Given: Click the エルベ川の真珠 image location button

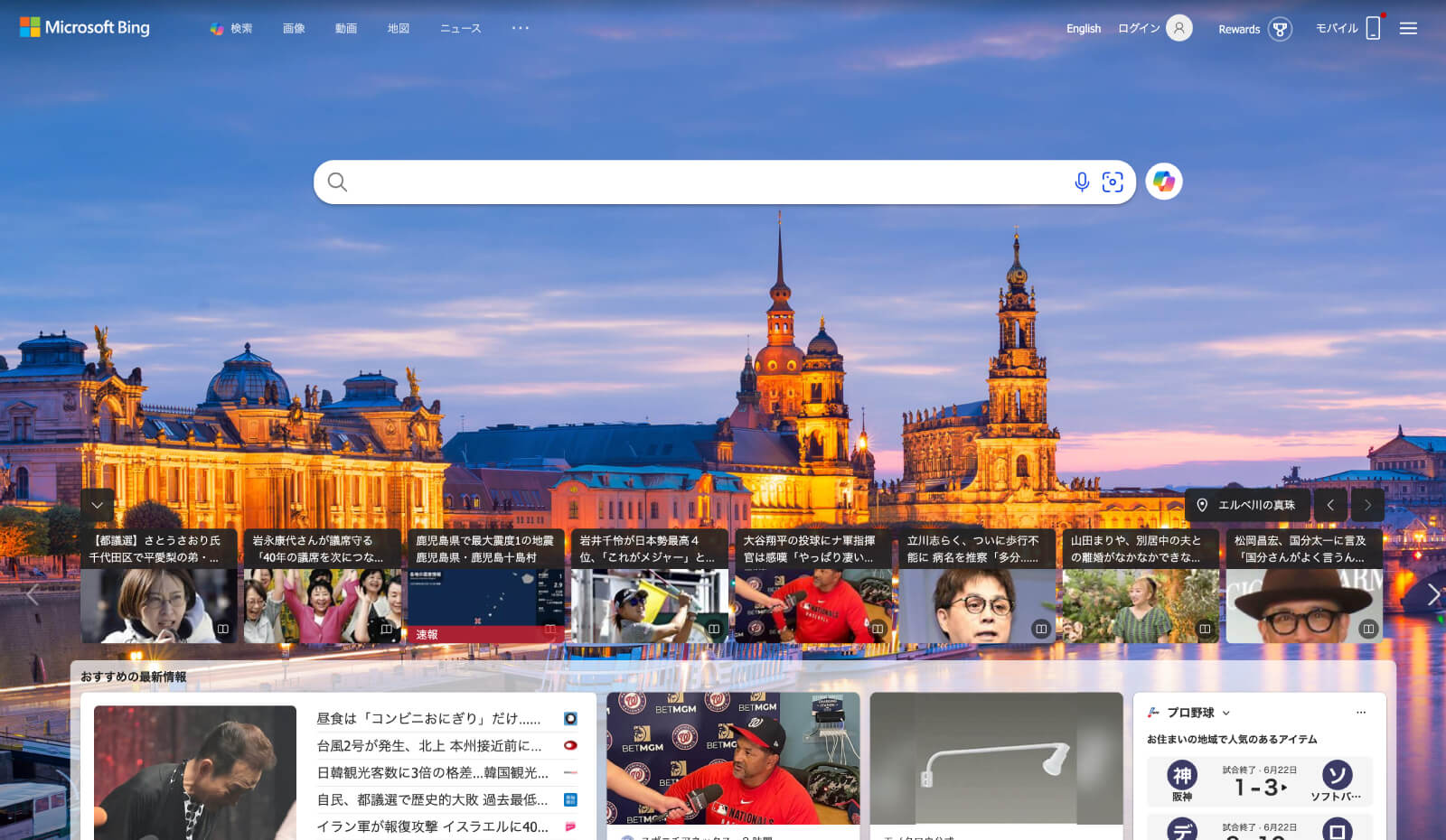Looking at the screenshot, I should point(1247,505).
